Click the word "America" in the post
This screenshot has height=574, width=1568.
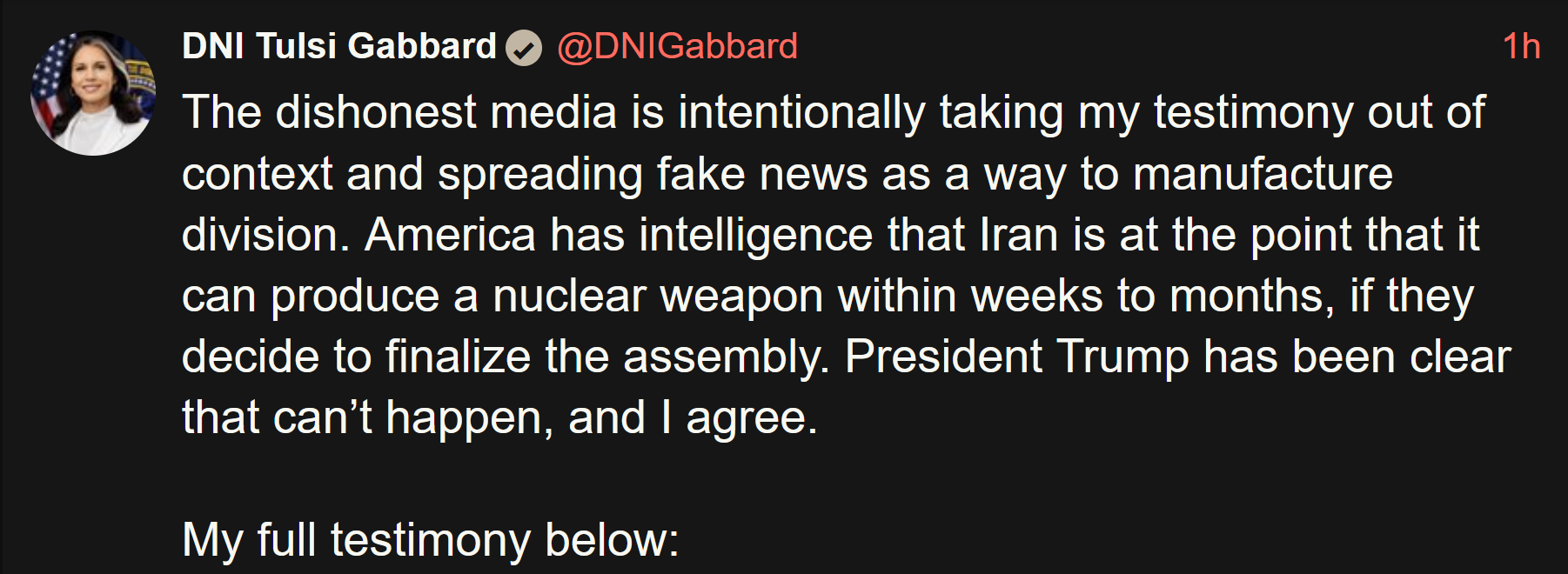click(450, 235)
